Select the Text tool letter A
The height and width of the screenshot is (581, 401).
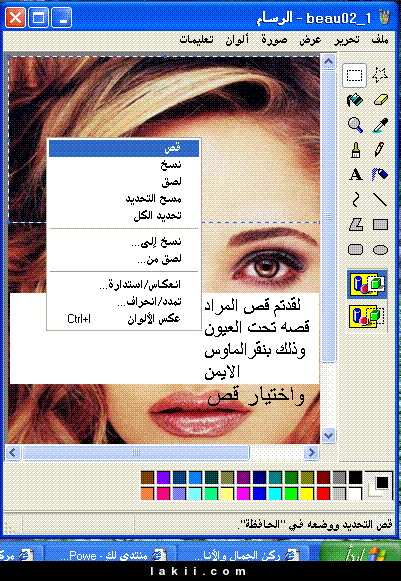(x=355, y=175)
